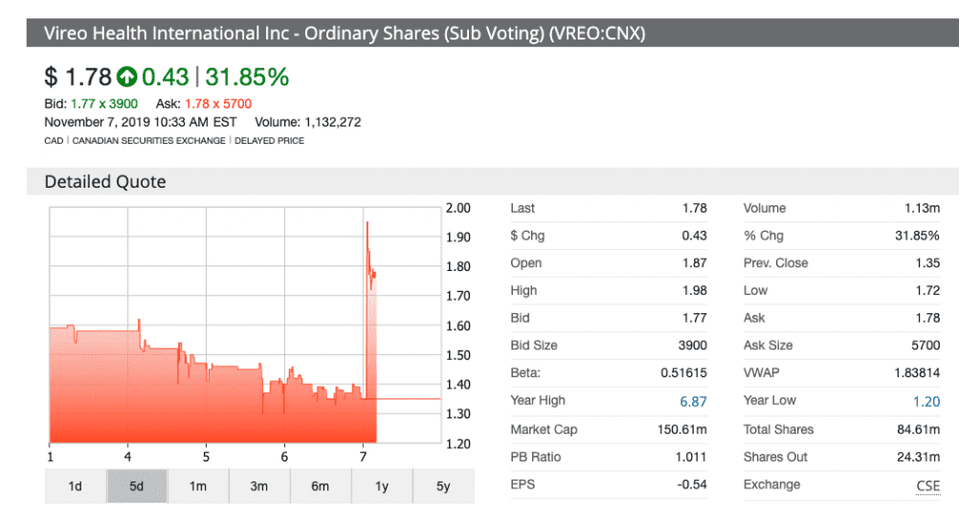Show the 6m chart range
This screenshot has width=980, height=521.
click(x=320, y=487)
